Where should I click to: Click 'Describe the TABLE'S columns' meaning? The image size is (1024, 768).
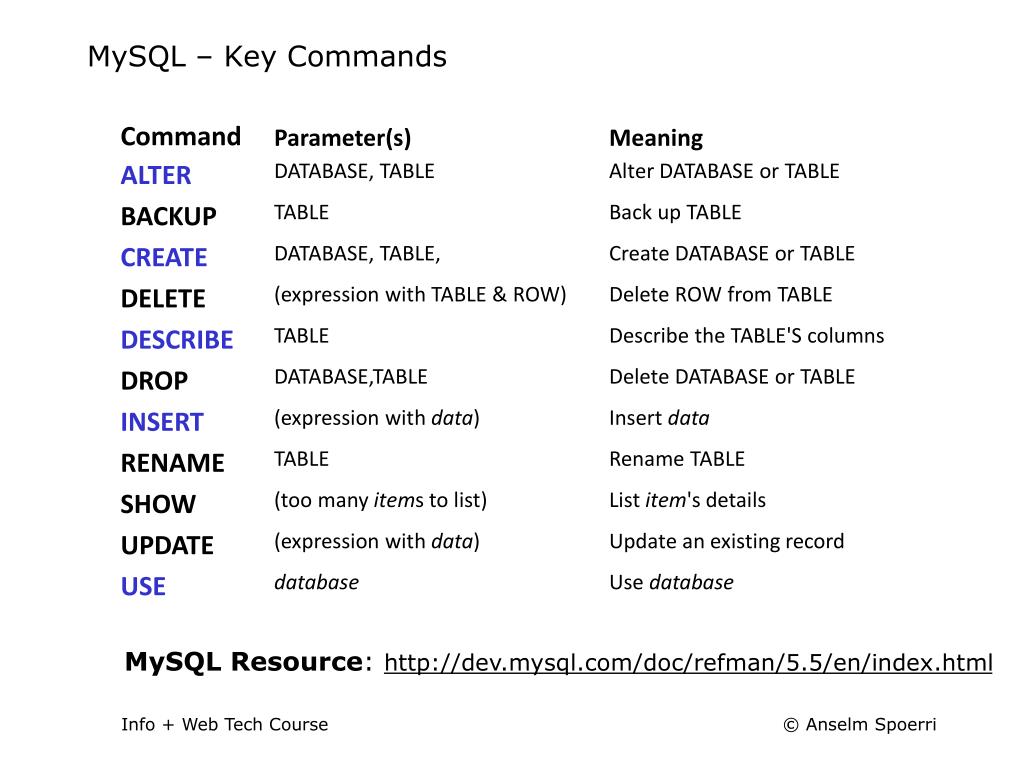pos(746,336)
